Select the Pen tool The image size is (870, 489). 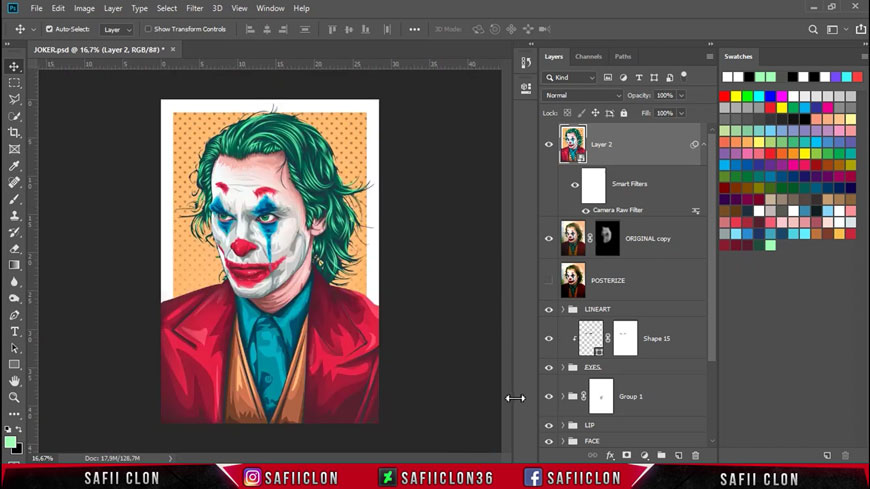pyautogui.click(x=14, y=315)
